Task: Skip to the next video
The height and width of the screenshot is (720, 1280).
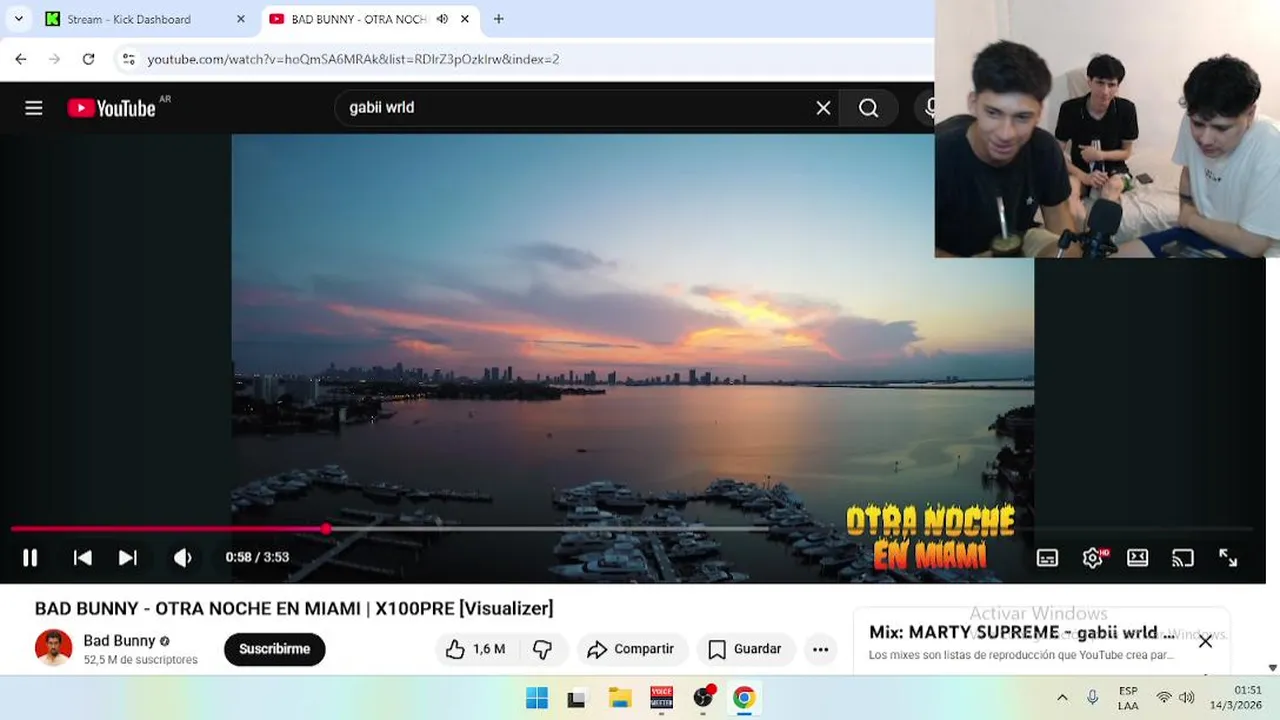Action: click(x=128, y=557)
